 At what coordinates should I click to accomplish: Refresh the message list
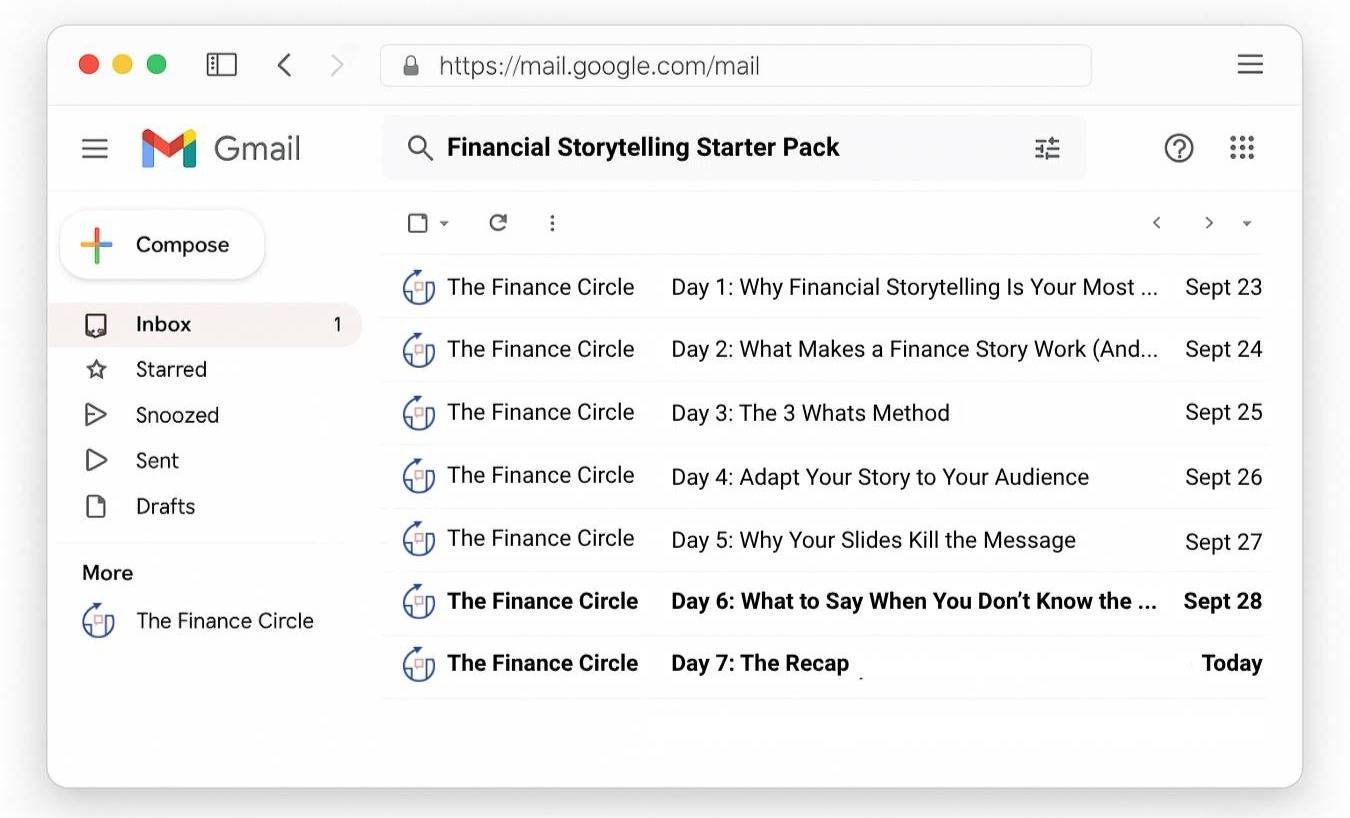click(498, 222)
